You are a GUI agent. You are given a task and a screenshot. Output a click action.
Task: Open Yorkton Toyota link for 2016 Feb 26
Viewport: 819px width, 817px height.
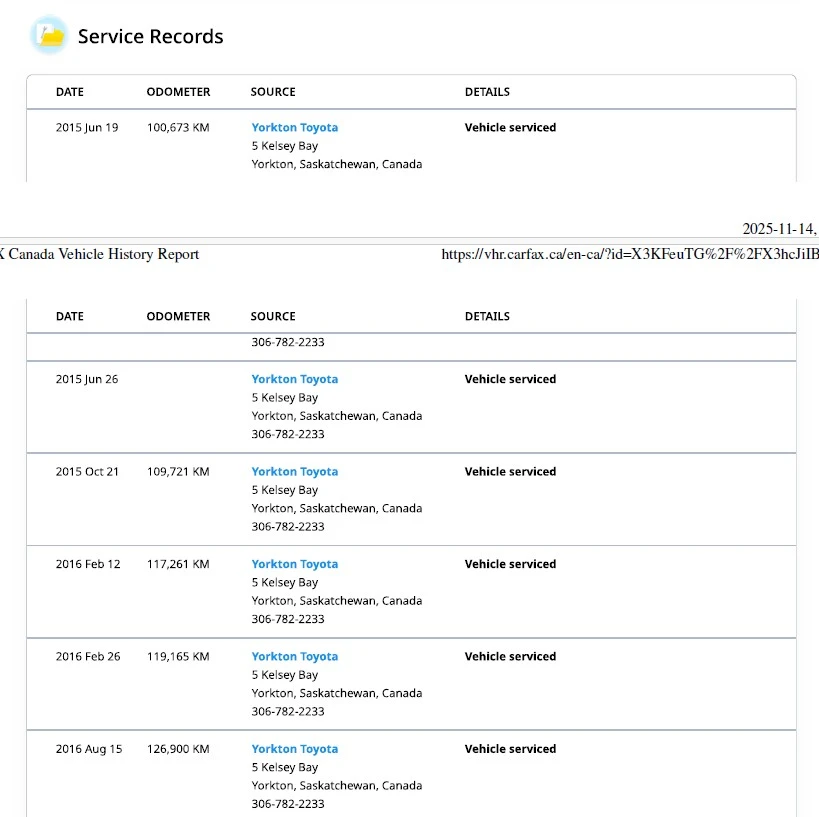click(x=295, y=657)
